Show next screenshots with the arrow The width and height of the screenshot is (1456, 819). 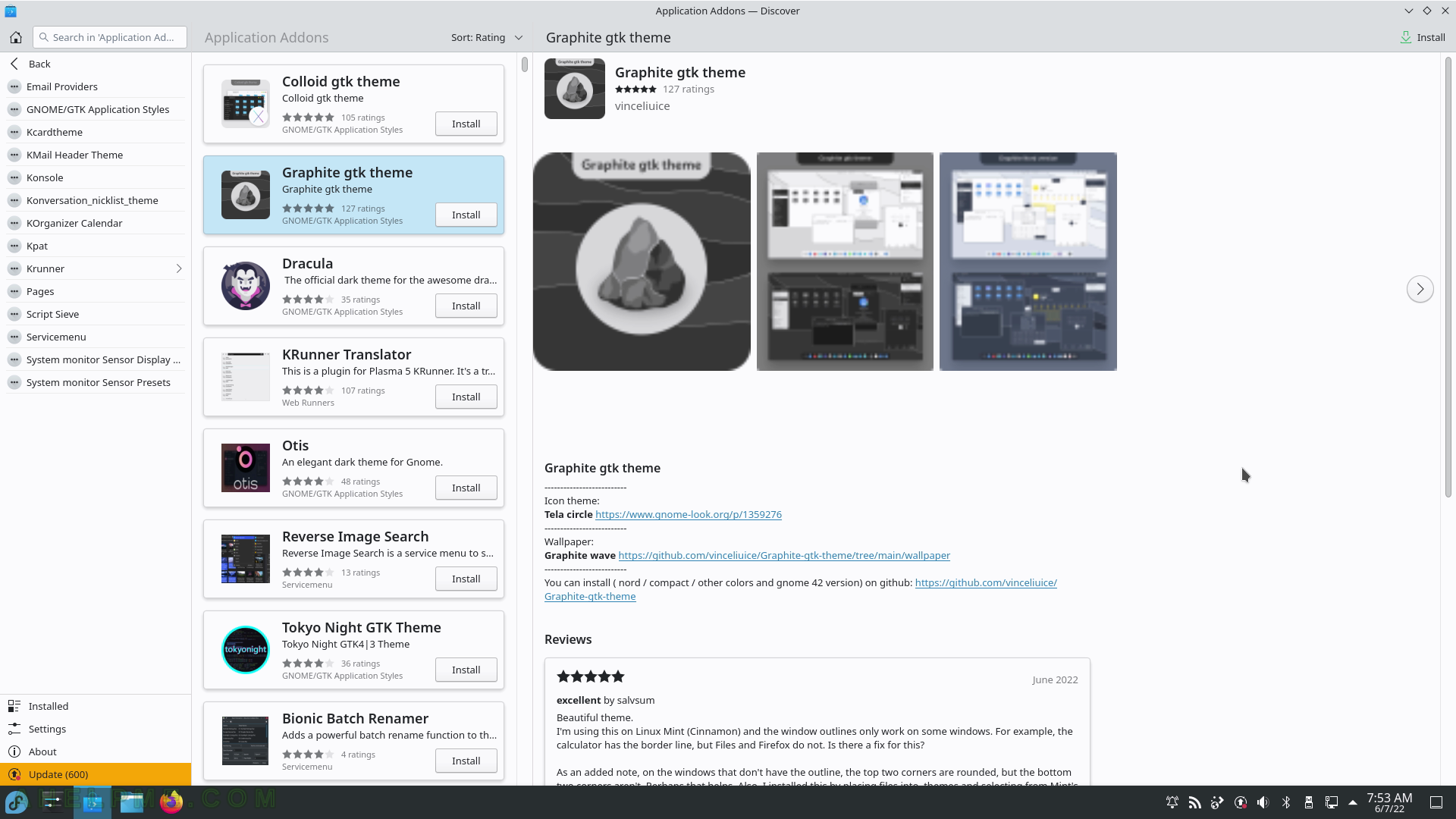click(x=1420, y=289)
